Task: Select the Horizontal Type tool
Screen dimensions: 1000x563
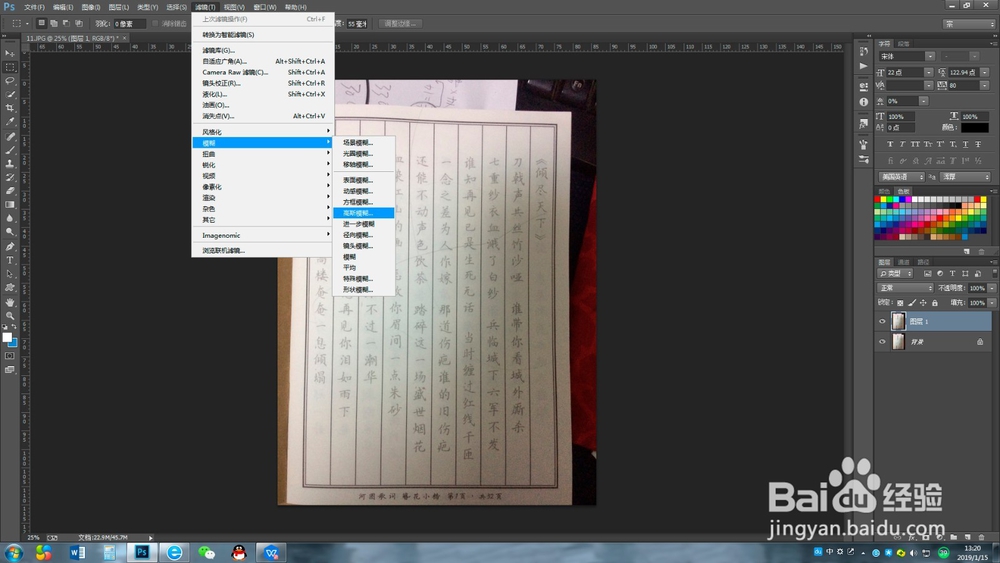Action: click(10, 260)
